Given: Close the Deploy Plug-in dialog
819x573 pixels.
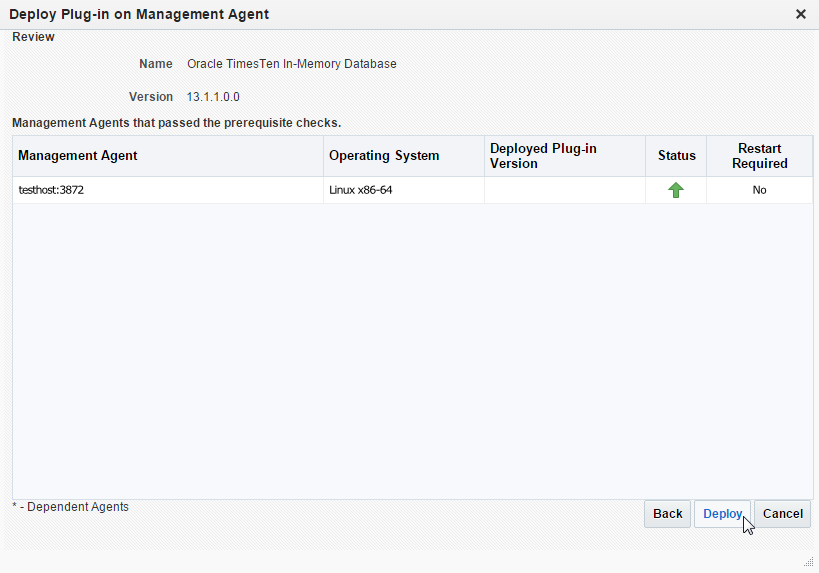Looking at the screenshot, I should [x=801, y=14].
